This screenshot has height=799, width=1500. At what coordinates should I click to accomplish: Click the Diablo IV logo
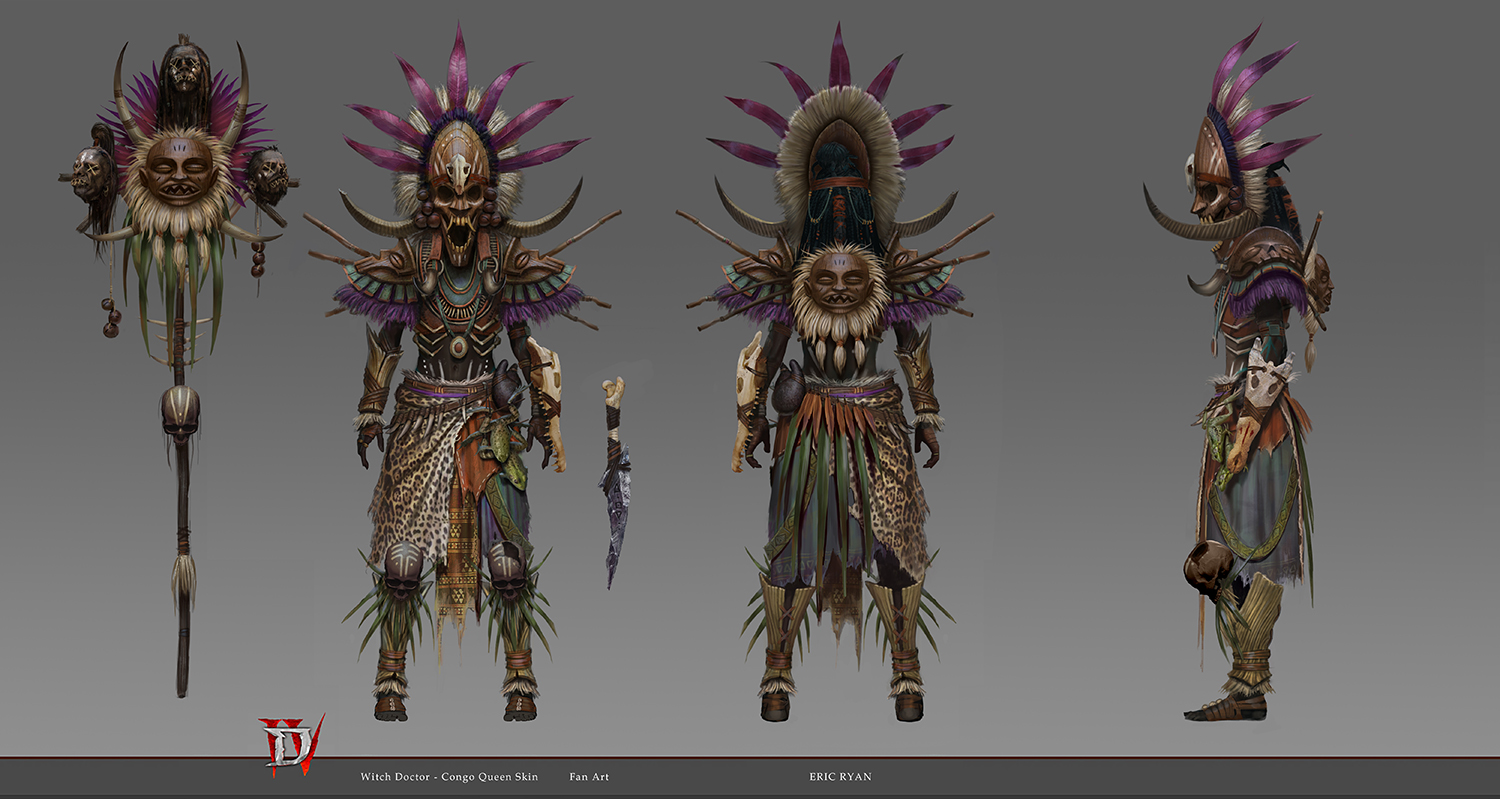291,744
